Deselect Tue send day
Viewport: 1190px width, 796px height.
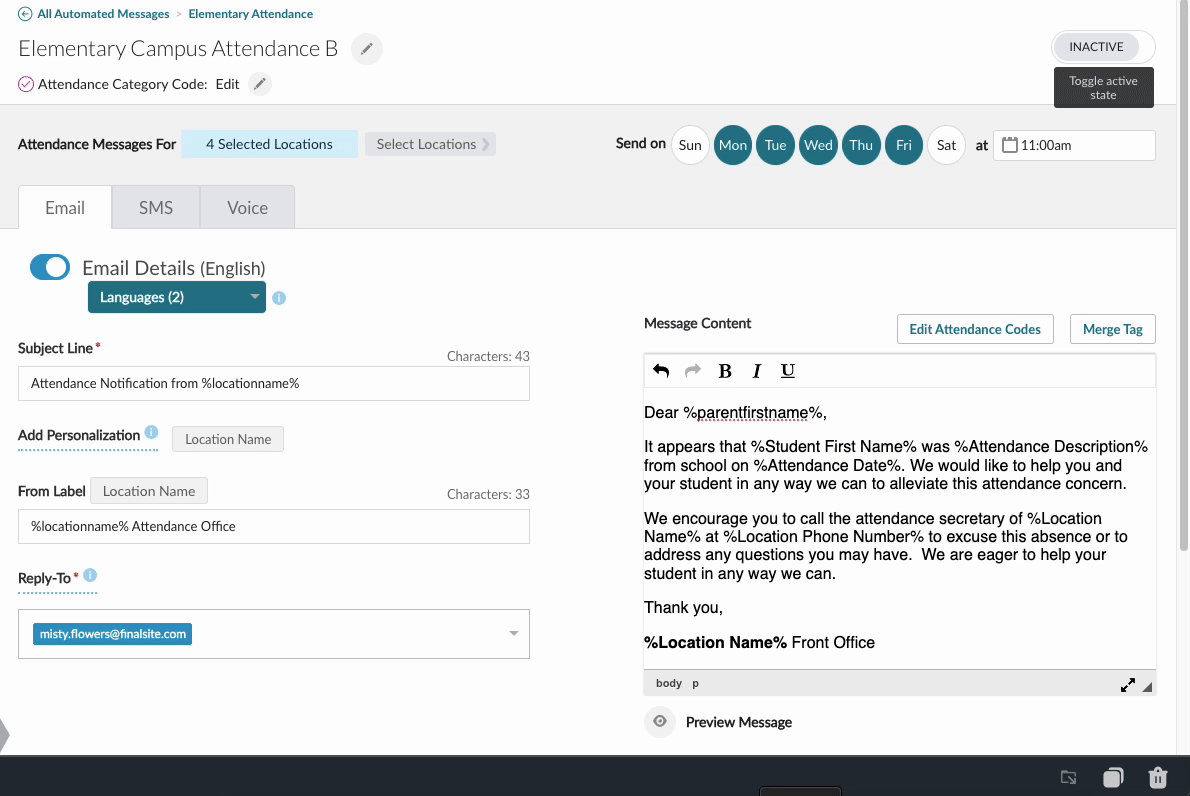tap(775, 145)
